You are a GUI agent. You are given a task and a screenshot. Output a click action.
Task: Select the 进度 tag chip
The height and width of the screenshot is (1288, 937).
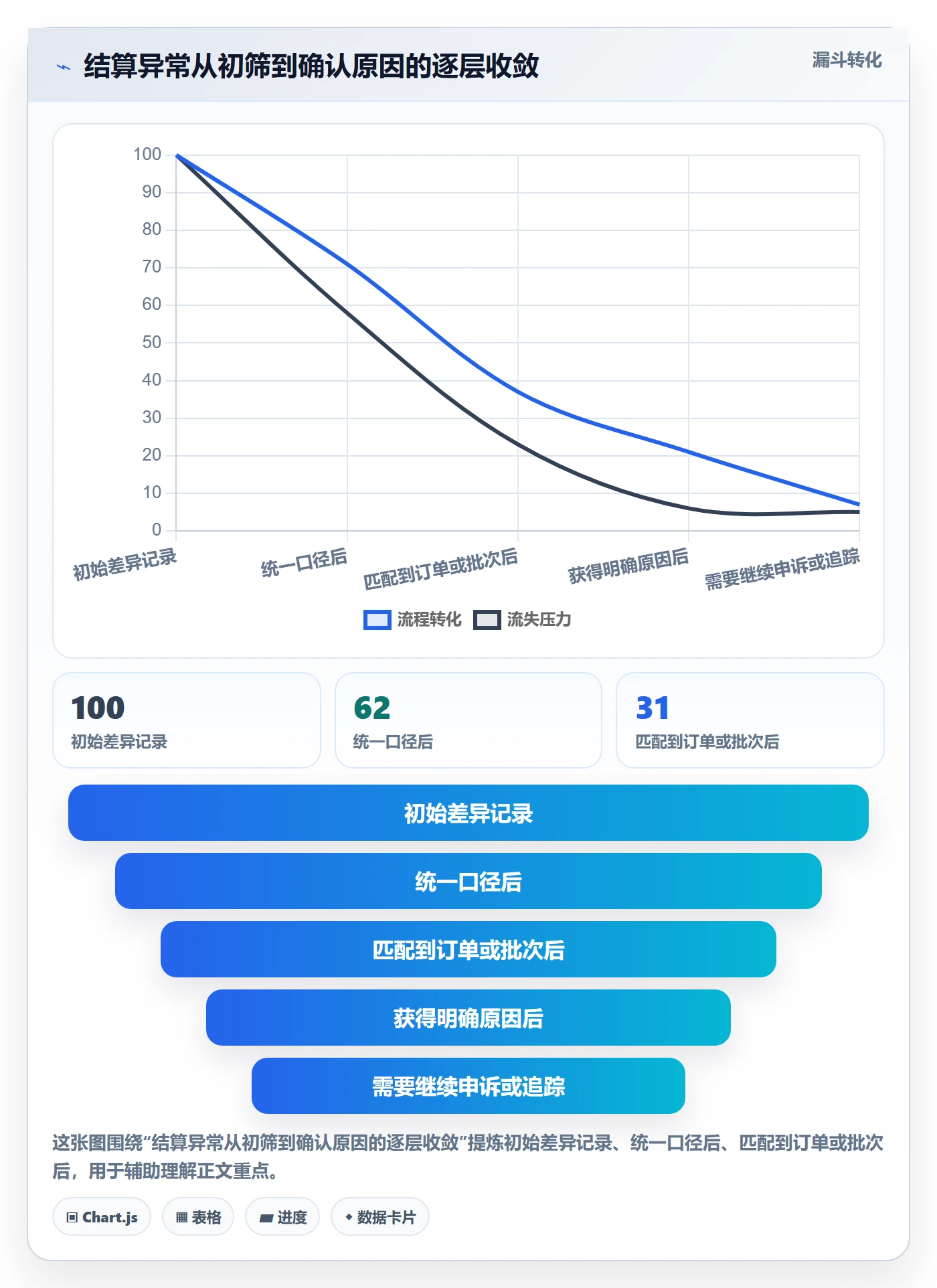[282, 1216]
